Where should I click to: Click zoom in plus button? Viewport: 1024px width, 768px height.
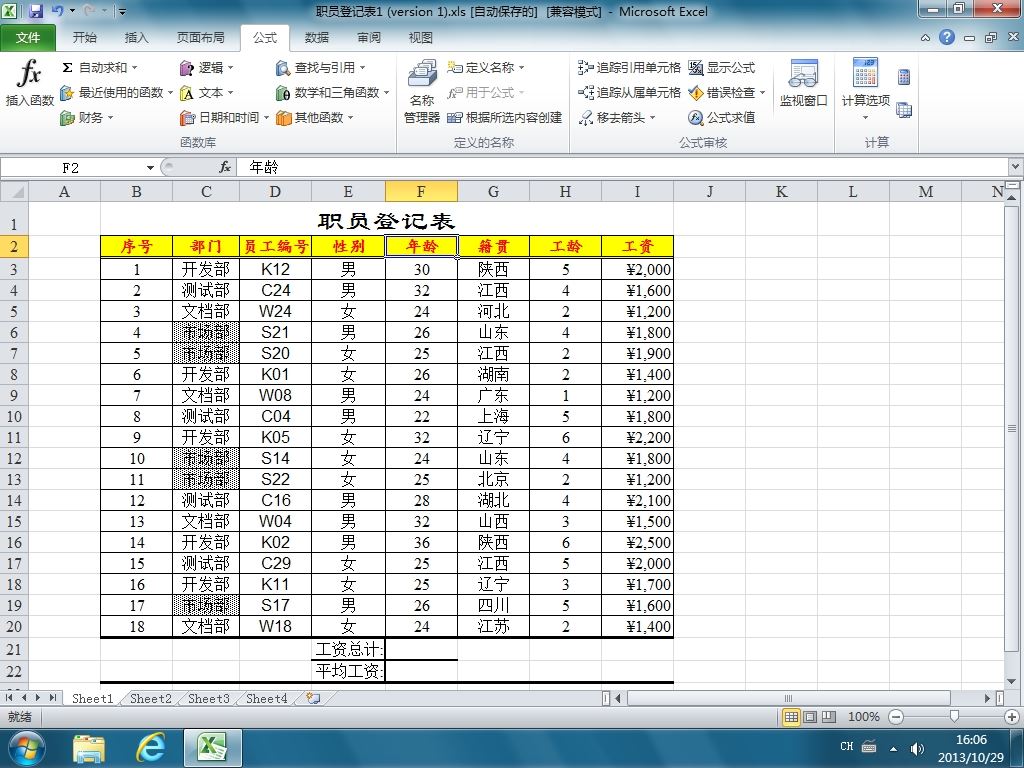[1012, 717]
